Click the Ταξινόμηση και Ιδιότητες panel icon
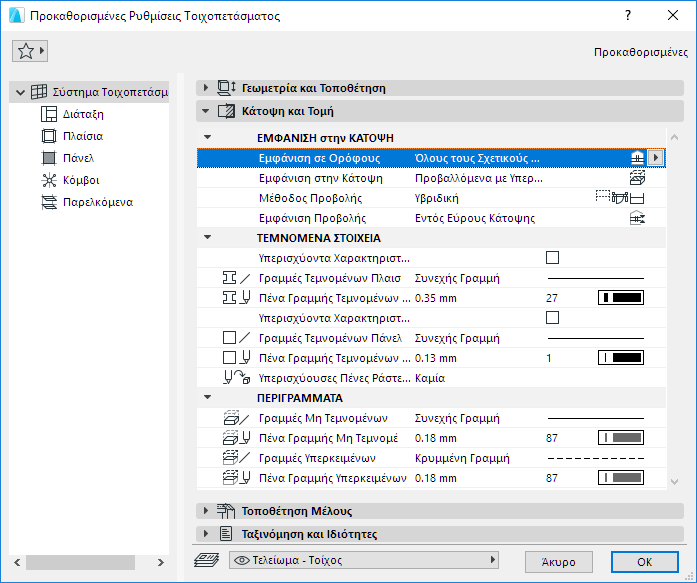Screen dimensions: 697x583 click(226, 533)
